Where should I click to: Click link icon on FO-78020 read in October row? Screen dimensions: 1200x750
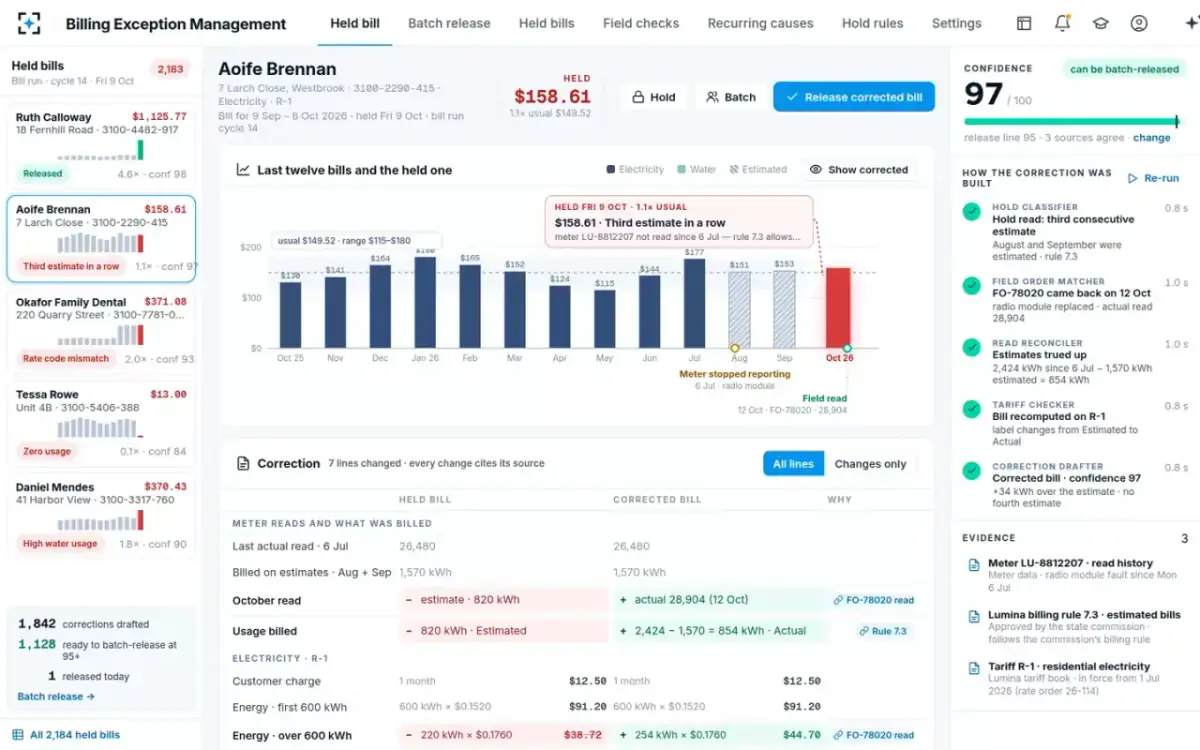pyautogui.click(x=838, y=601)
